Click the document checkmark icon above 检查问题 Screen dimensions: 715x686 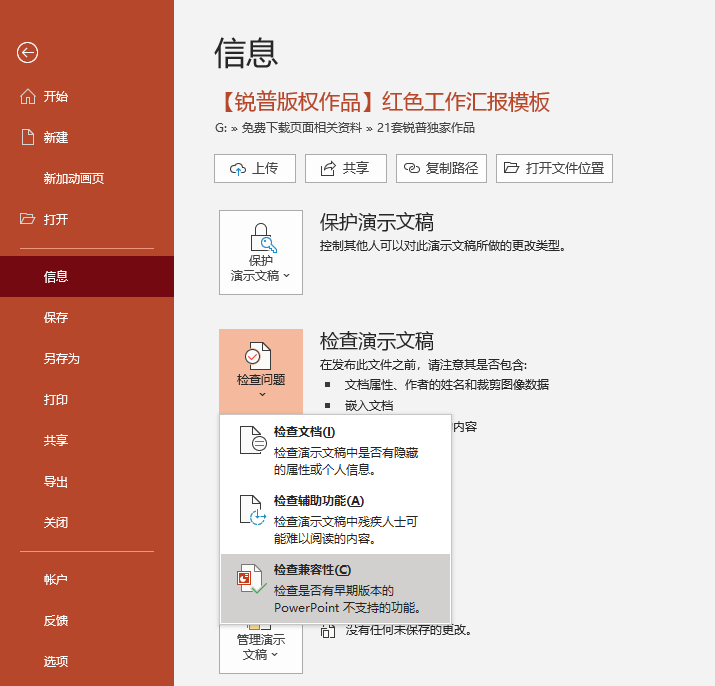(x=258, y=356)
